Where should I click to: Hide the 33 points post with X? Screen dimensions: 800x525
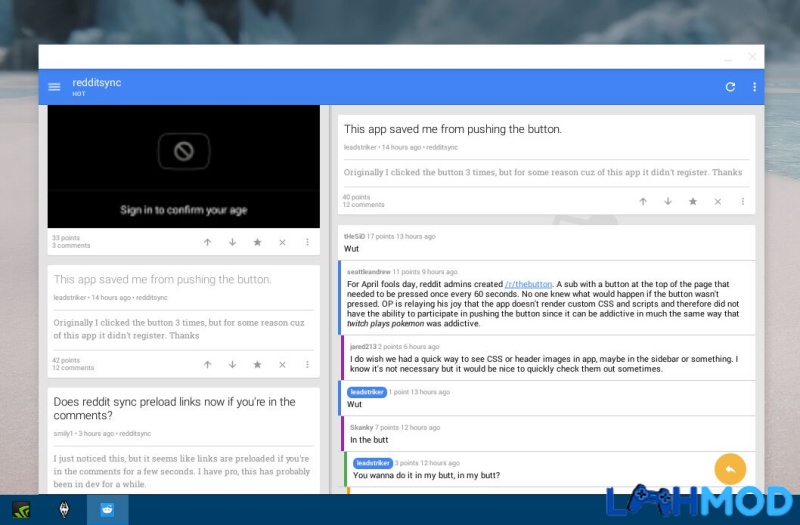282,242
